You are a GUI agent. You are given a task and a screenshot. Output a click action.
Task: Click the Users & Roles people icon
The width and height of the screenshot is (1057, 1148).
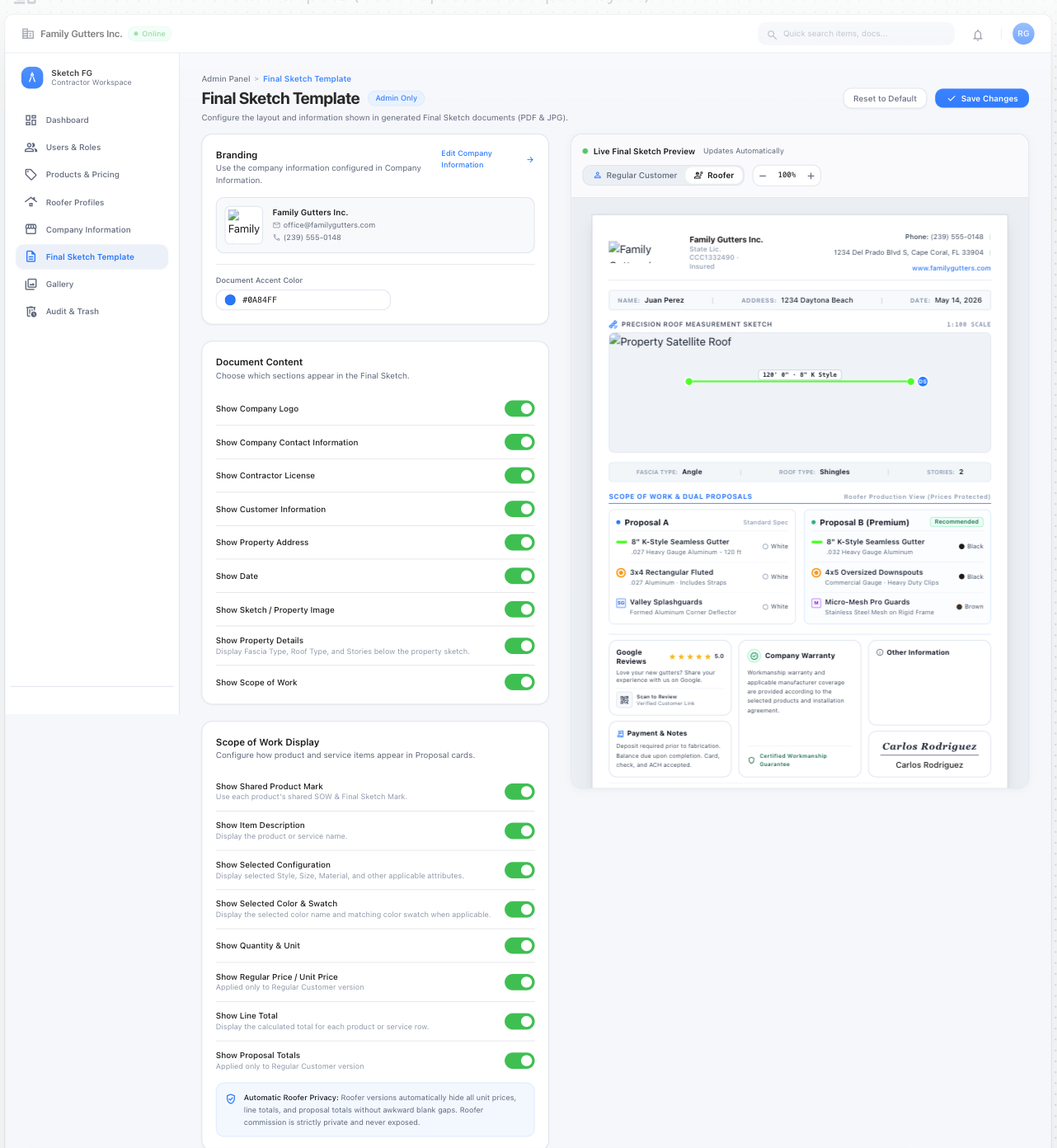[31, 148]
